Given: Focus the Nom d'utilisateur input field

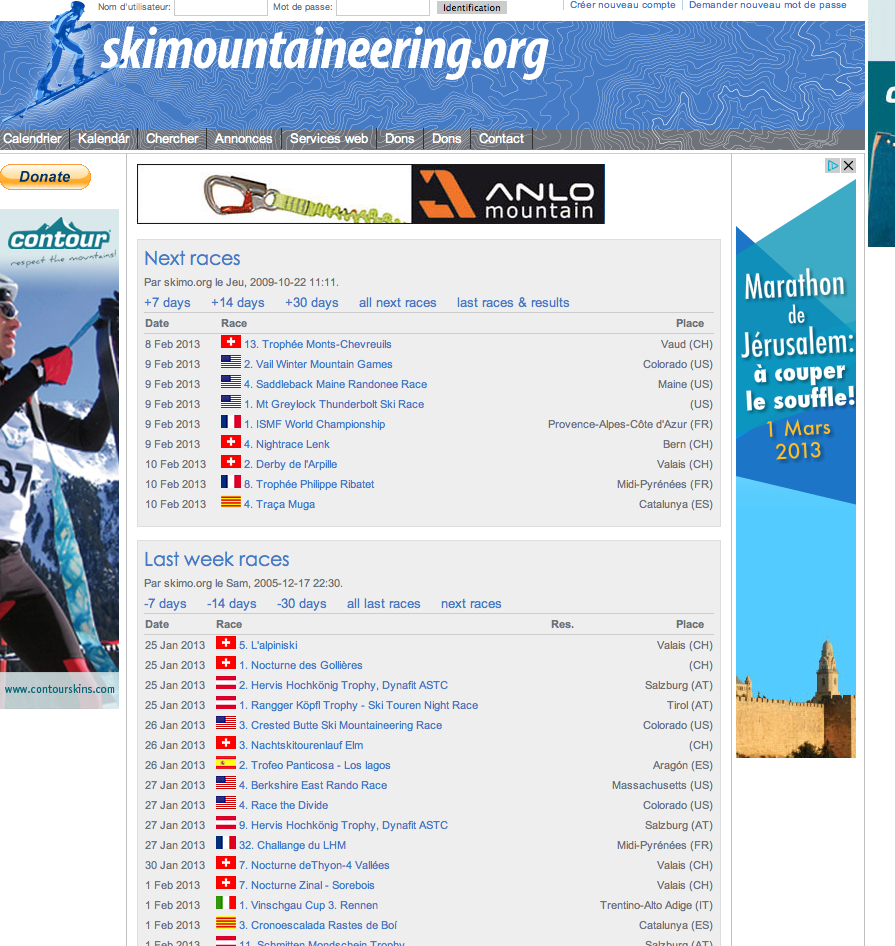Looking at the screenshot, I should point(220,7).
